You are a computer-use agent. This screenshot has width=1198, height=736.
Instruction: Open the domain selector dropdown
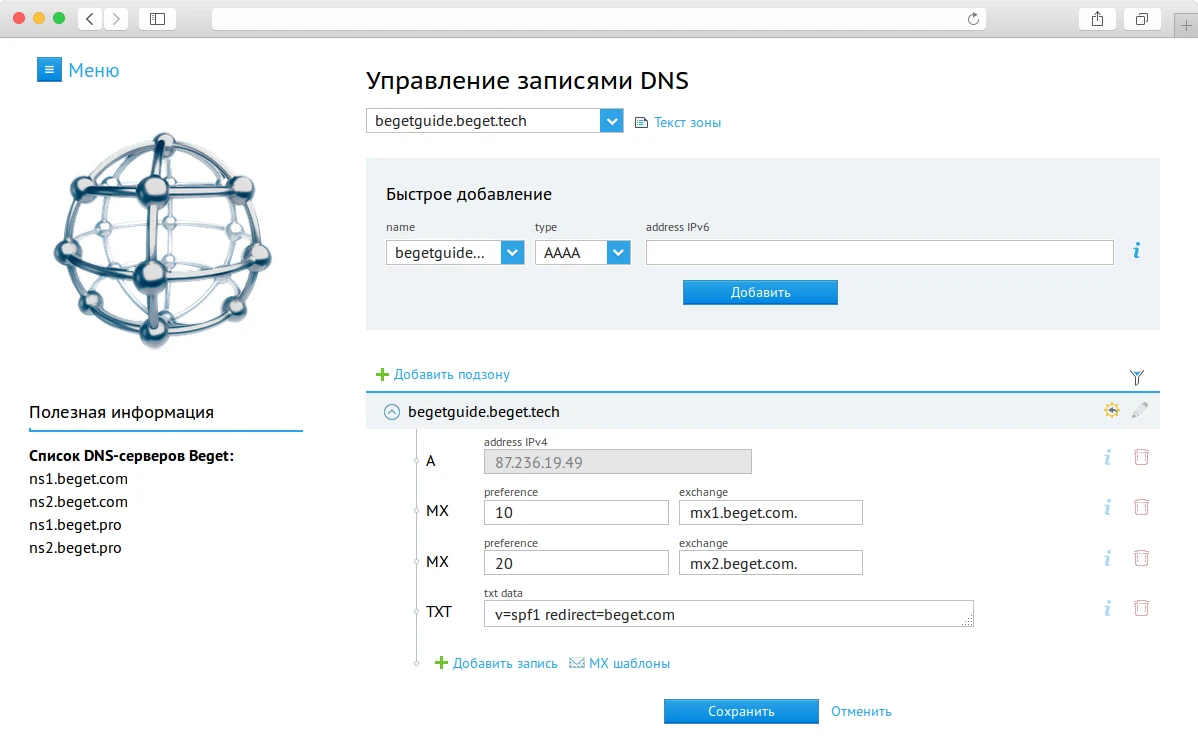[611, 120]
